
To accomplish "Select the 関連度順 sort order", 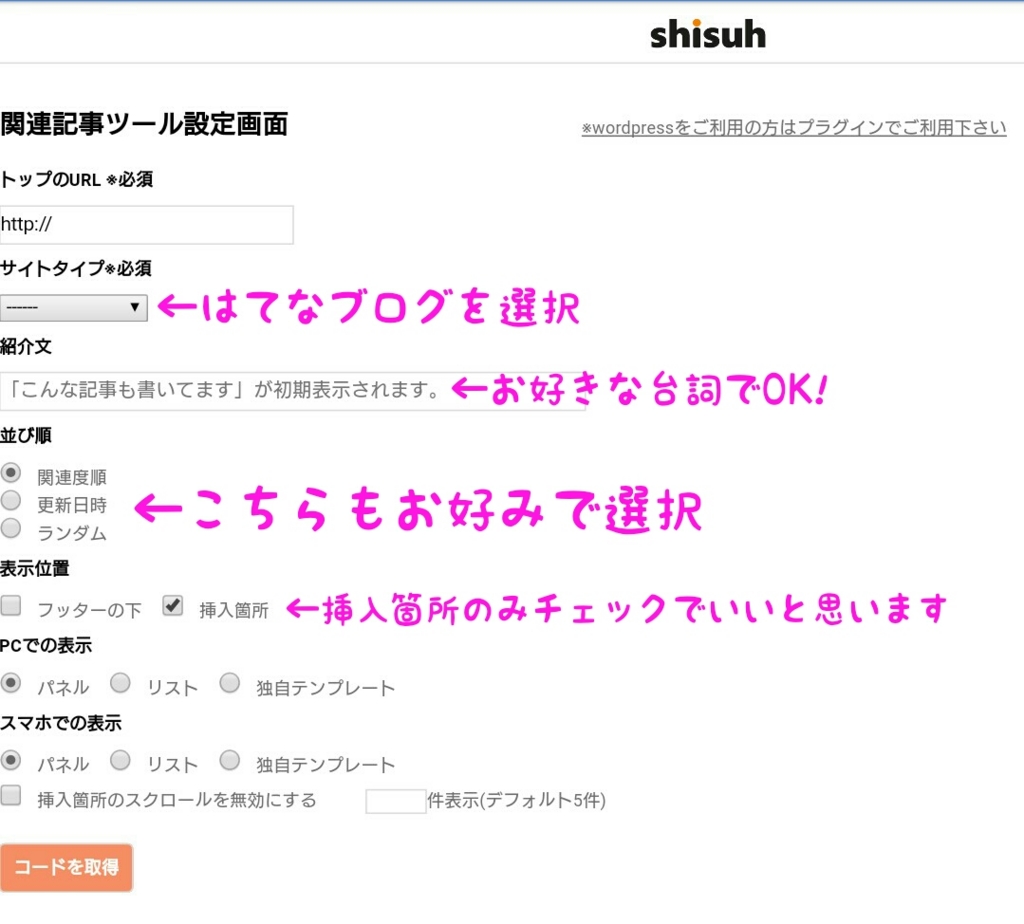I will (x=10, y=472).
